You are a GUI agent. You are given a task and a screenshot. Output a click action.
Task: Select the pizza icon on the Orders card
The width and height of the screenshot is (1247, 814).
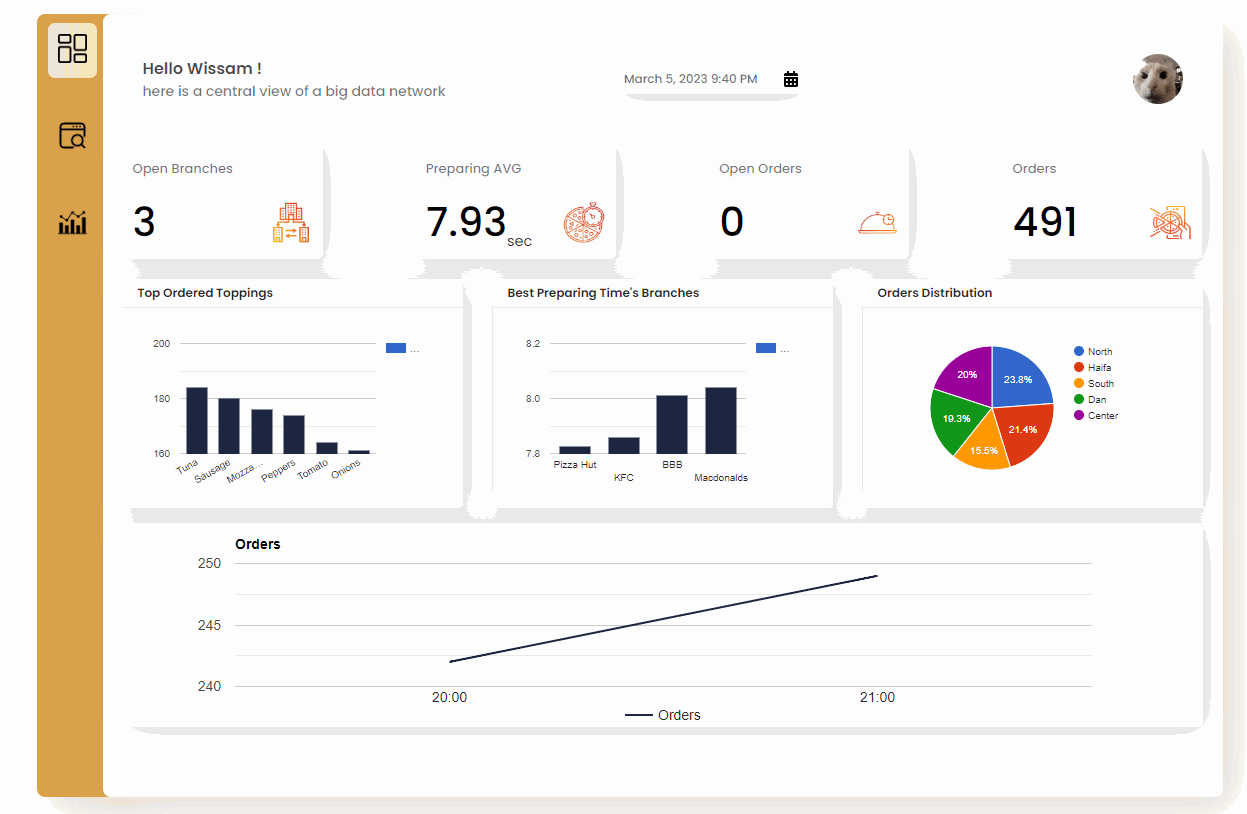tap(1169, 222)
